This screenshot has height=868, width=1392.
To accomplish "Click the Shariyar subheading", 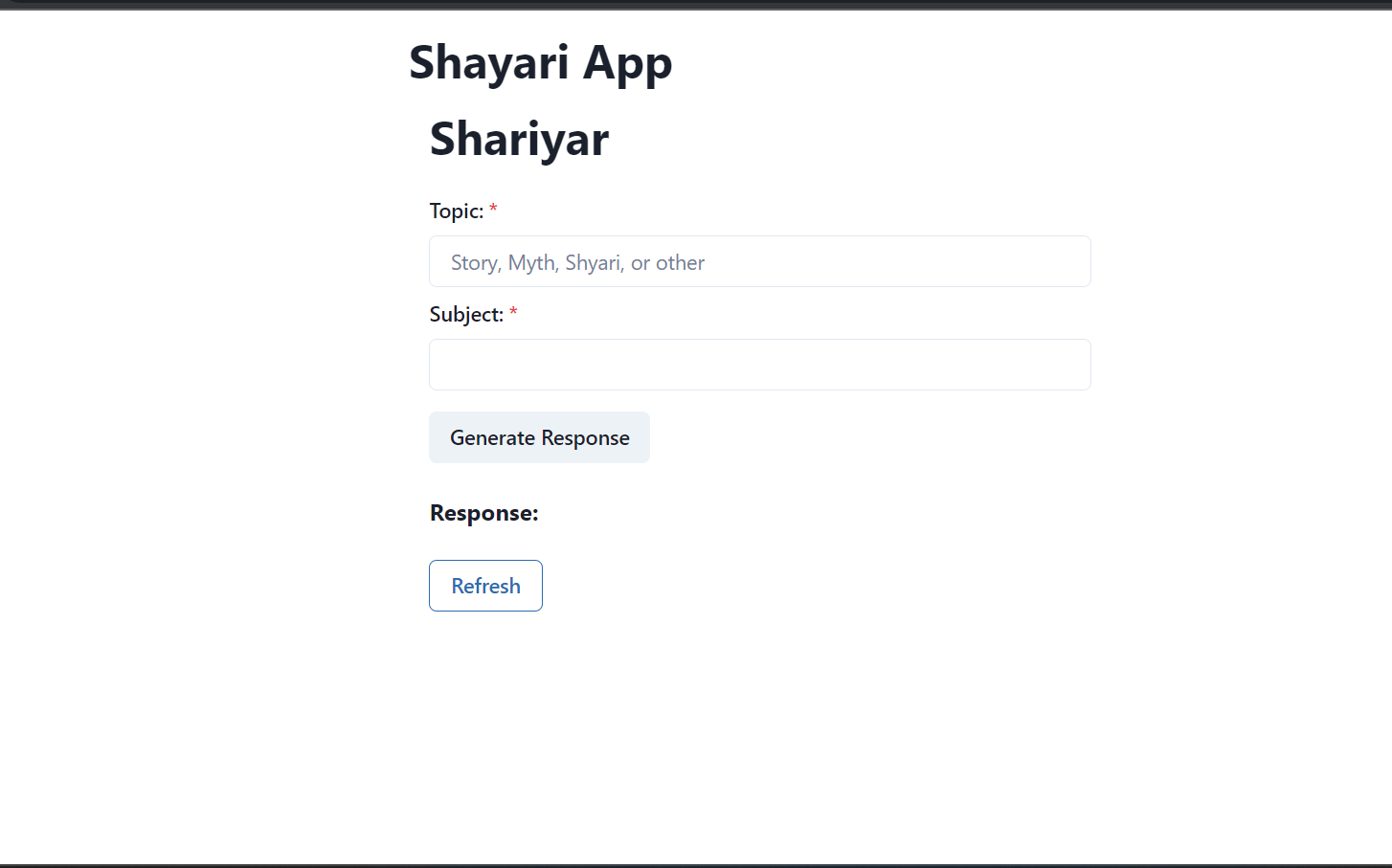I will [519, 139].
